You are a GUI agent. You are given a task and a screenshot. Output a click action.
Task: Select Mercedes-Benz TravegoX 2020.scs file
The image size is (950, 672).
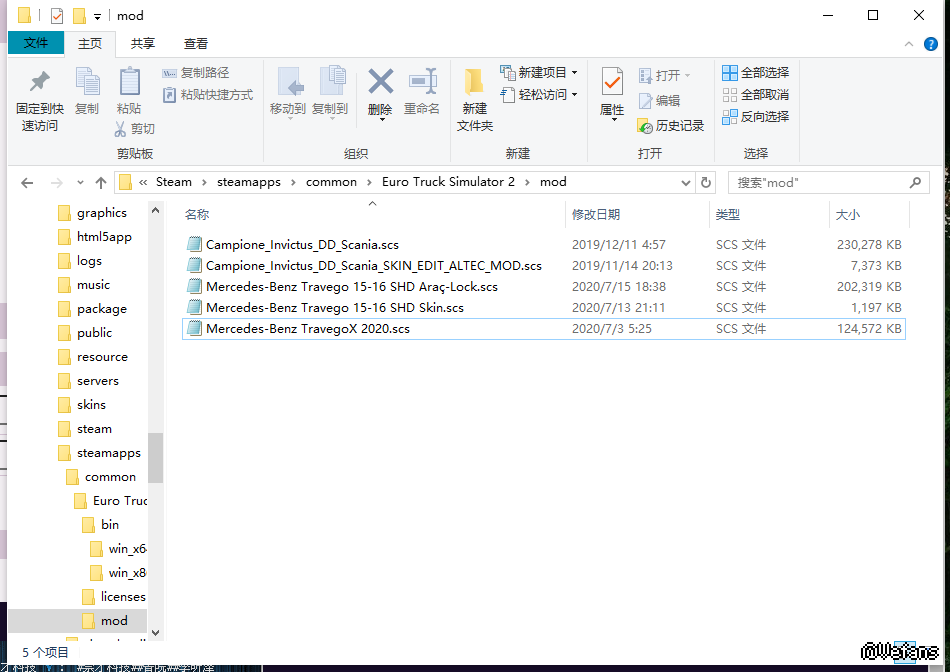point(308,329)
